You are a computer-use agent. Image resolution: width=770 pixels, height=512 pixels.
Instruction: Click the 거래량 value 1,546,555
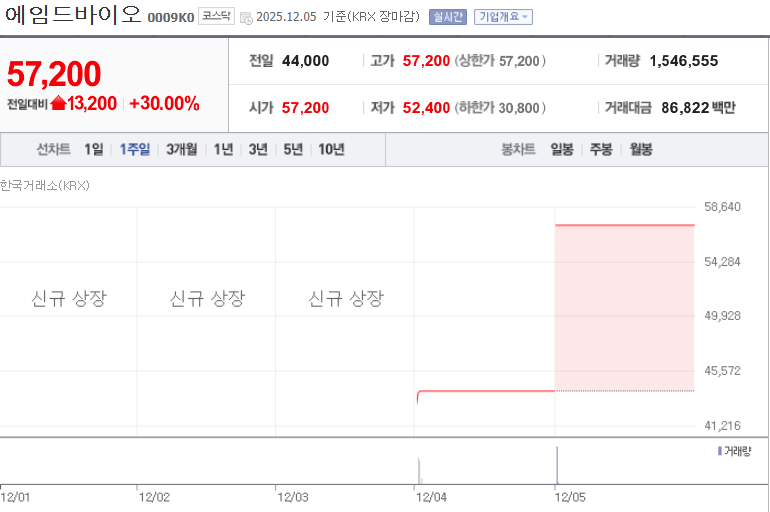click(684, 61)
